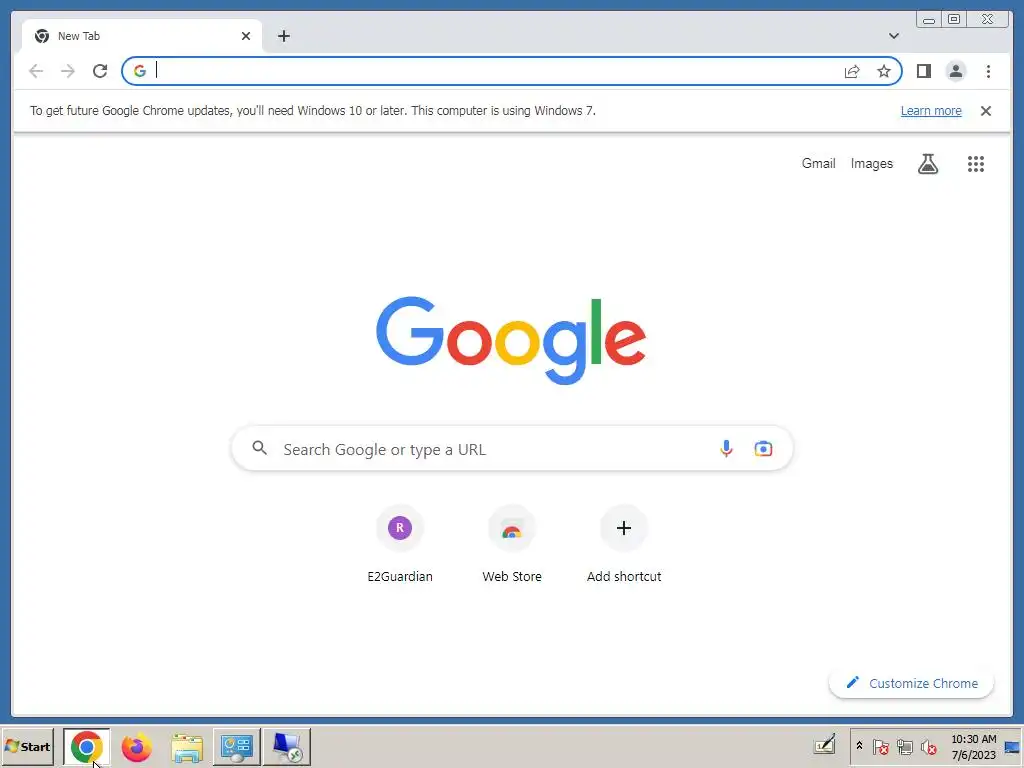Image resolution: width=1024 pixels, height=768 pixels.
Task: Click the taskbar clock 10:30 AM
Action: point(973,746)
